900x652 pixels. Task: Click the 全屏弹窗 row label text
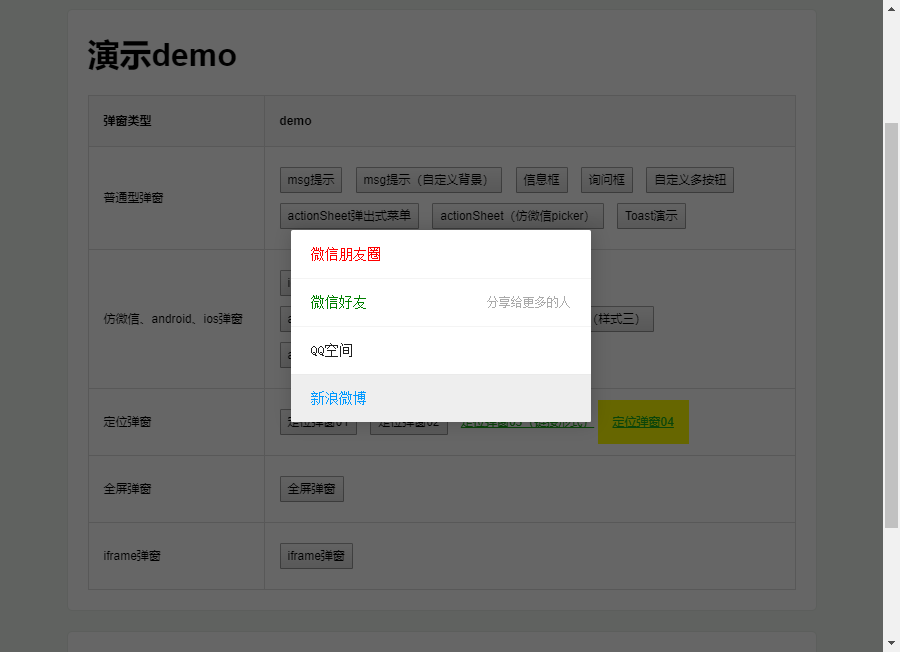(x=127, y=489)
